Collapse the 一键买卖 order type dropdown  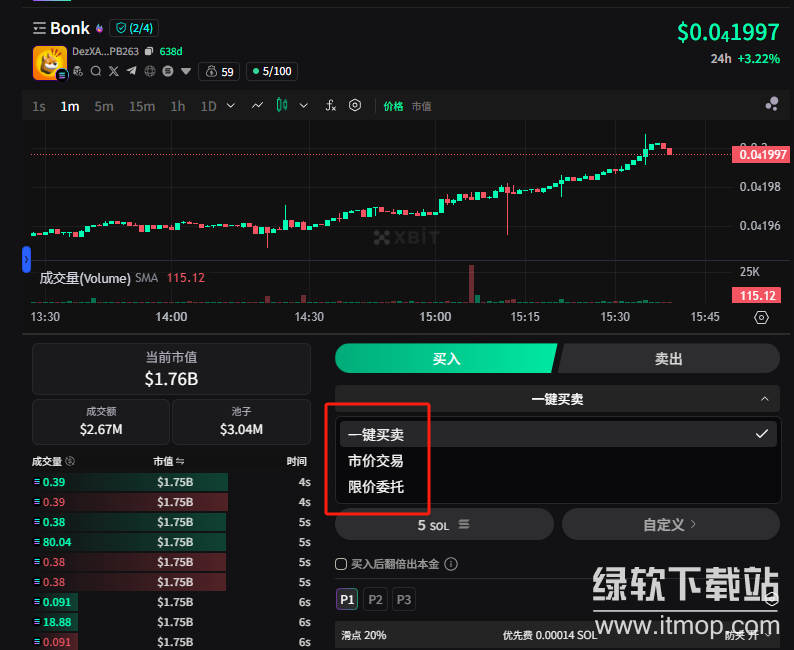pyautogui.click(x=764, y=399)
